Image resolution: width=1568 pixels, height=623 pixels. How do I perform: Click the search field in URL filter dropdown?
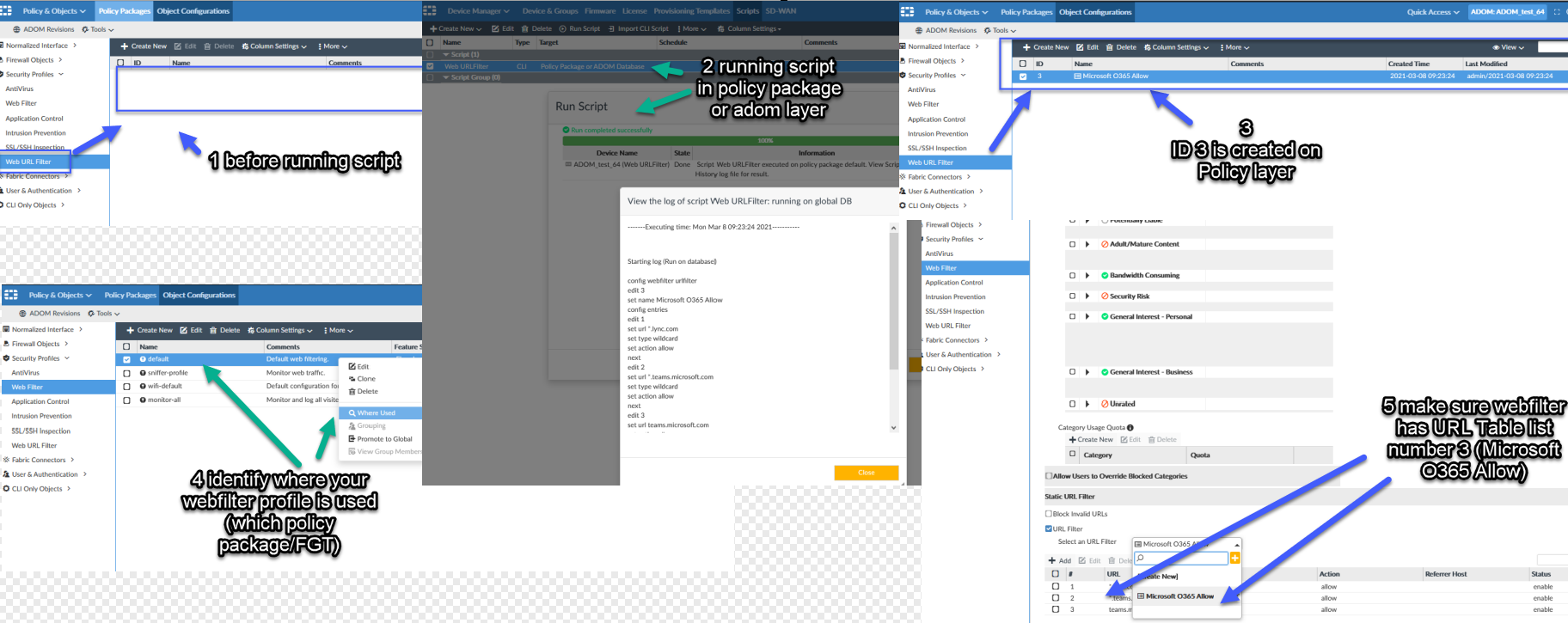coord(1181,559)
